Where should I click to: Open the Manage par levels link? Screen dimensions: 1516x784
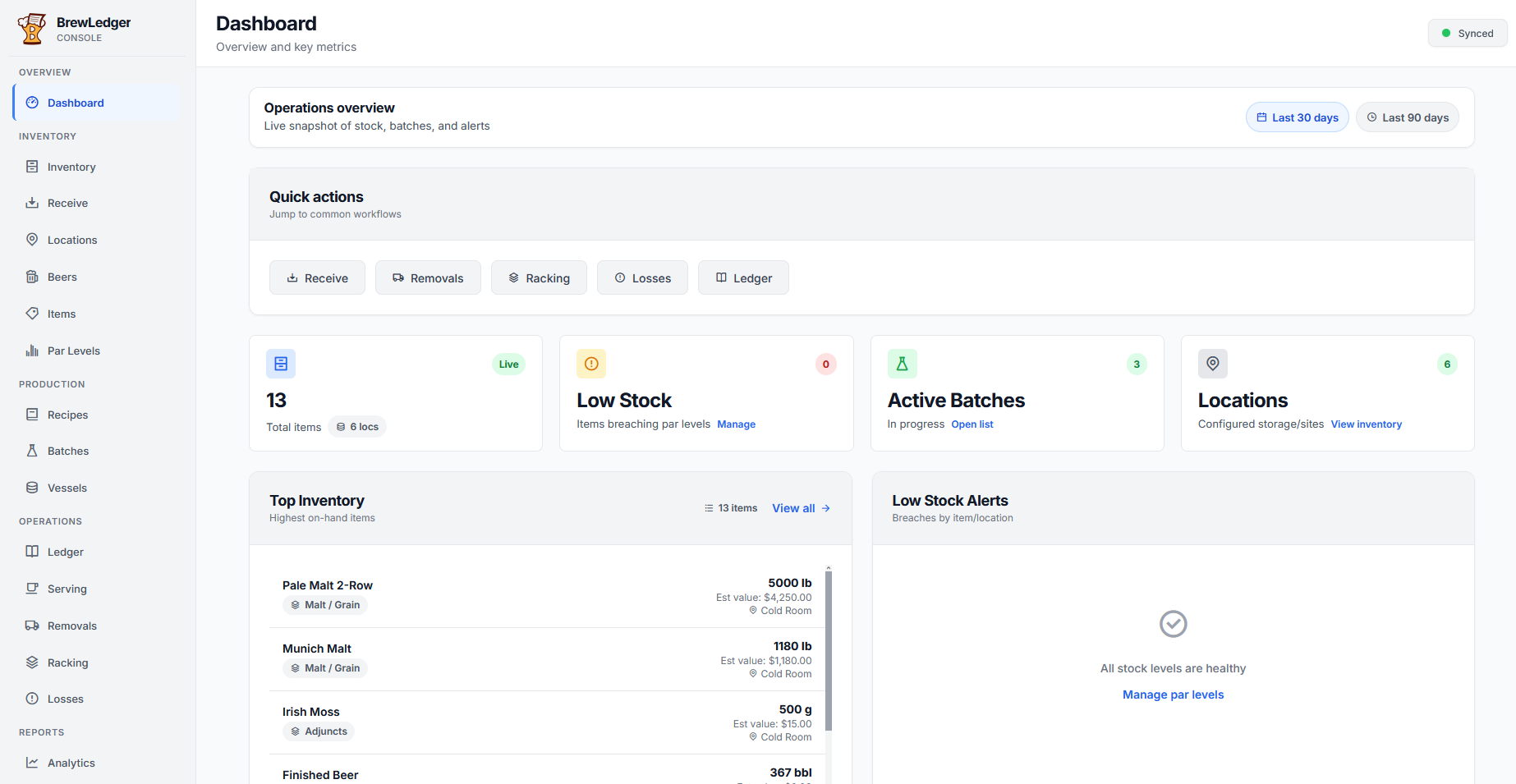click(x=1173, y=695)
